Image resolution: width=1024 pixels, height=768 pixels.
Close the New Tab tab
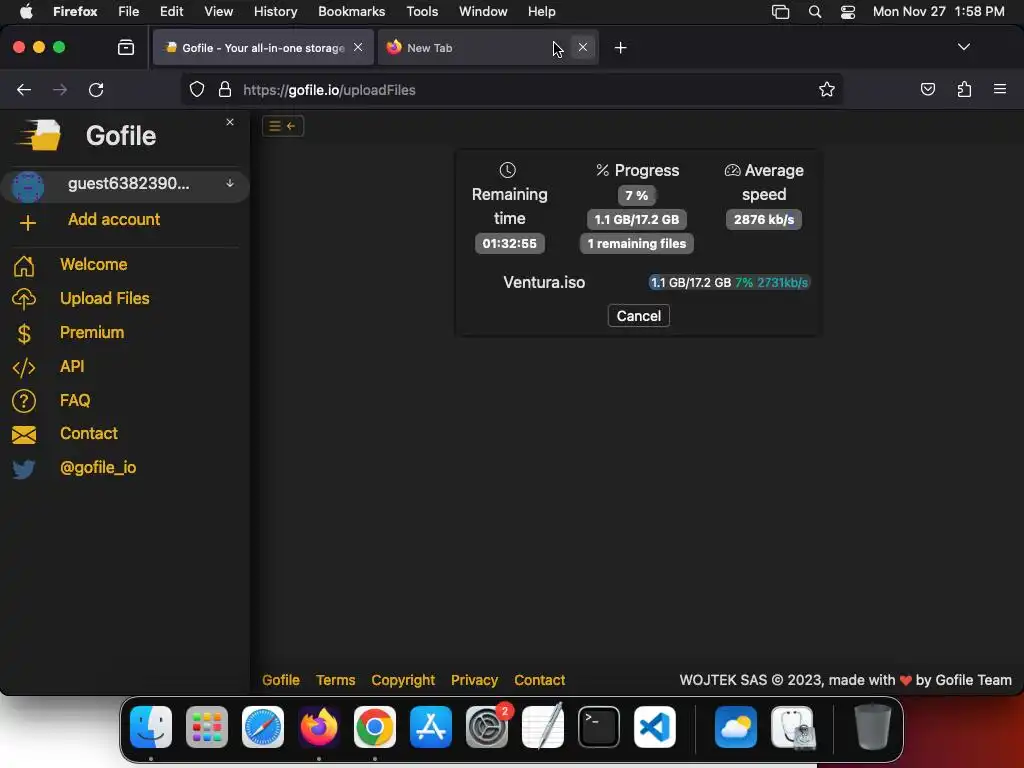tap(583, 47)
